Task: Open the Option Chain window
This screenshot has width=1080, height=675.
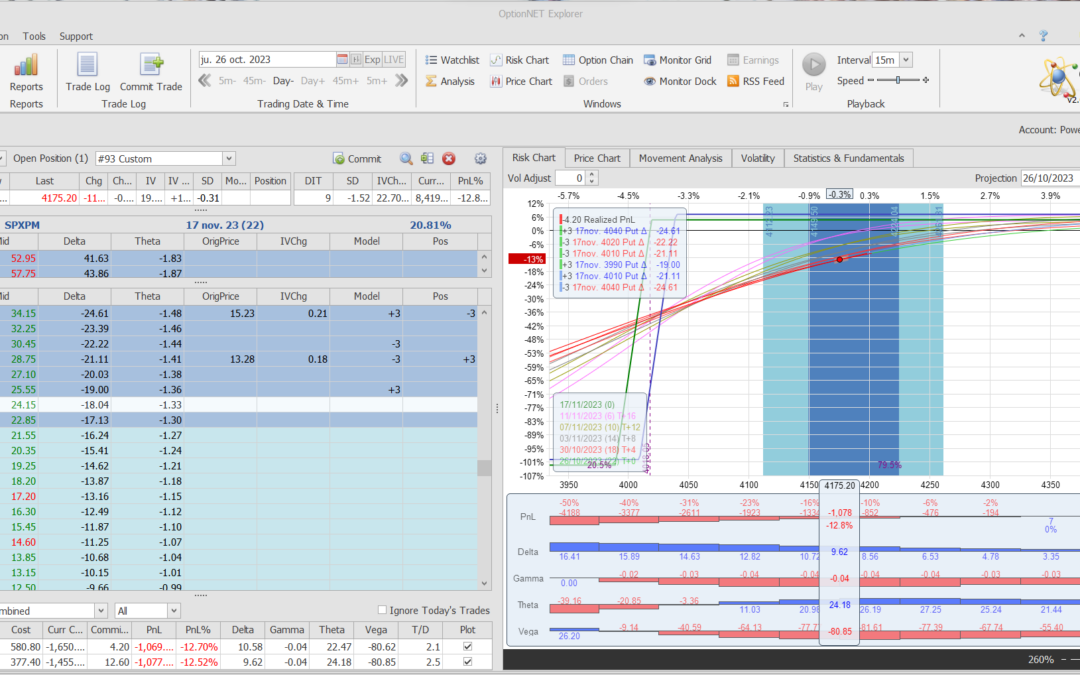Action: click(x=597, y=60)
